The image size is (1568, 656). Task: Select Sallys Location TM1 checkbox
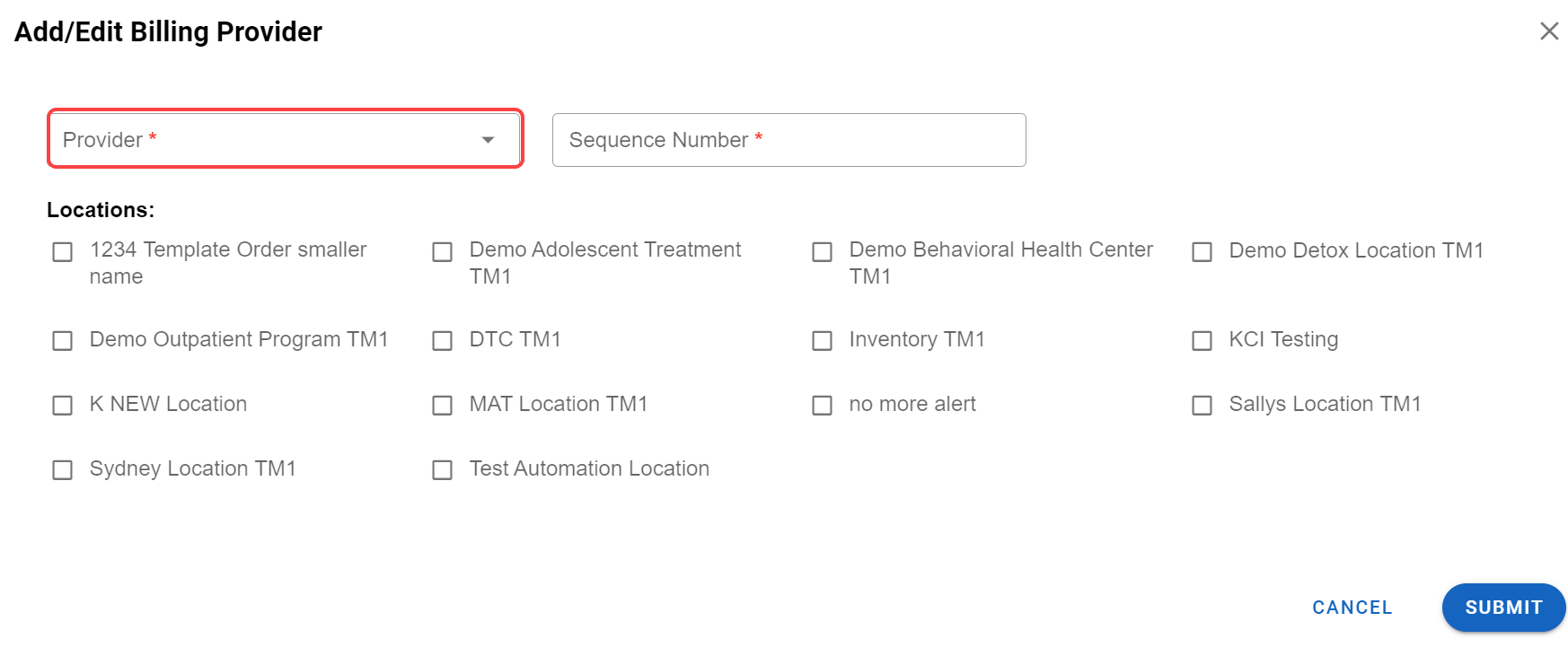tap(1202, 406)
